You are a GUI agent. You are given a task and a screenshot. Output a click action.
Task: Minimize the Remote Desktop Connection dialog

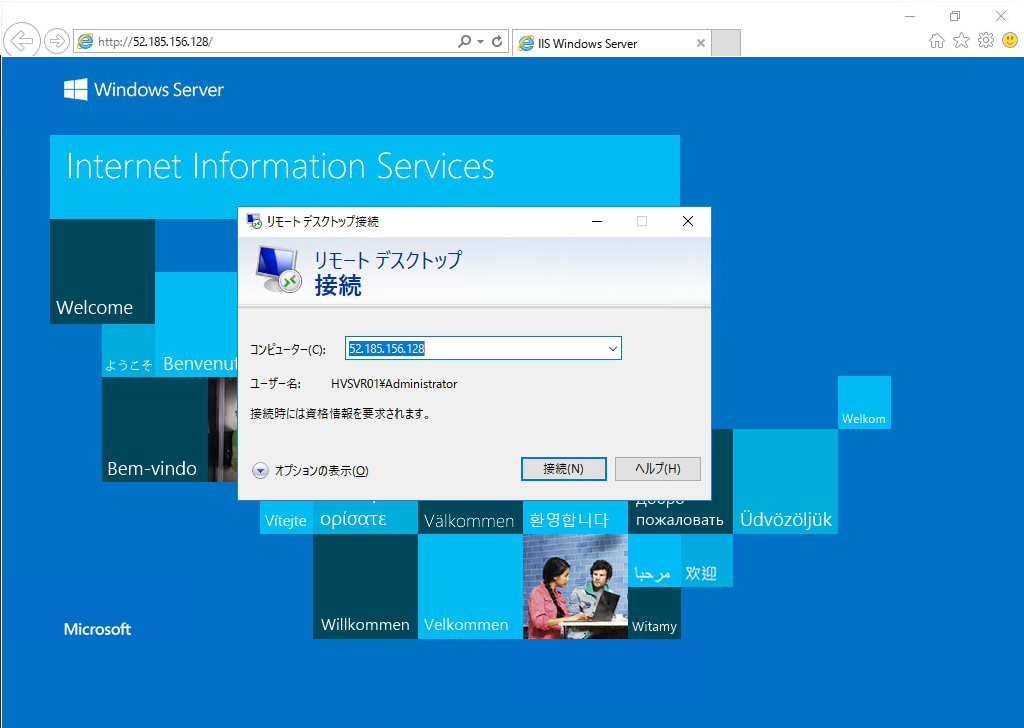(597, 221)
